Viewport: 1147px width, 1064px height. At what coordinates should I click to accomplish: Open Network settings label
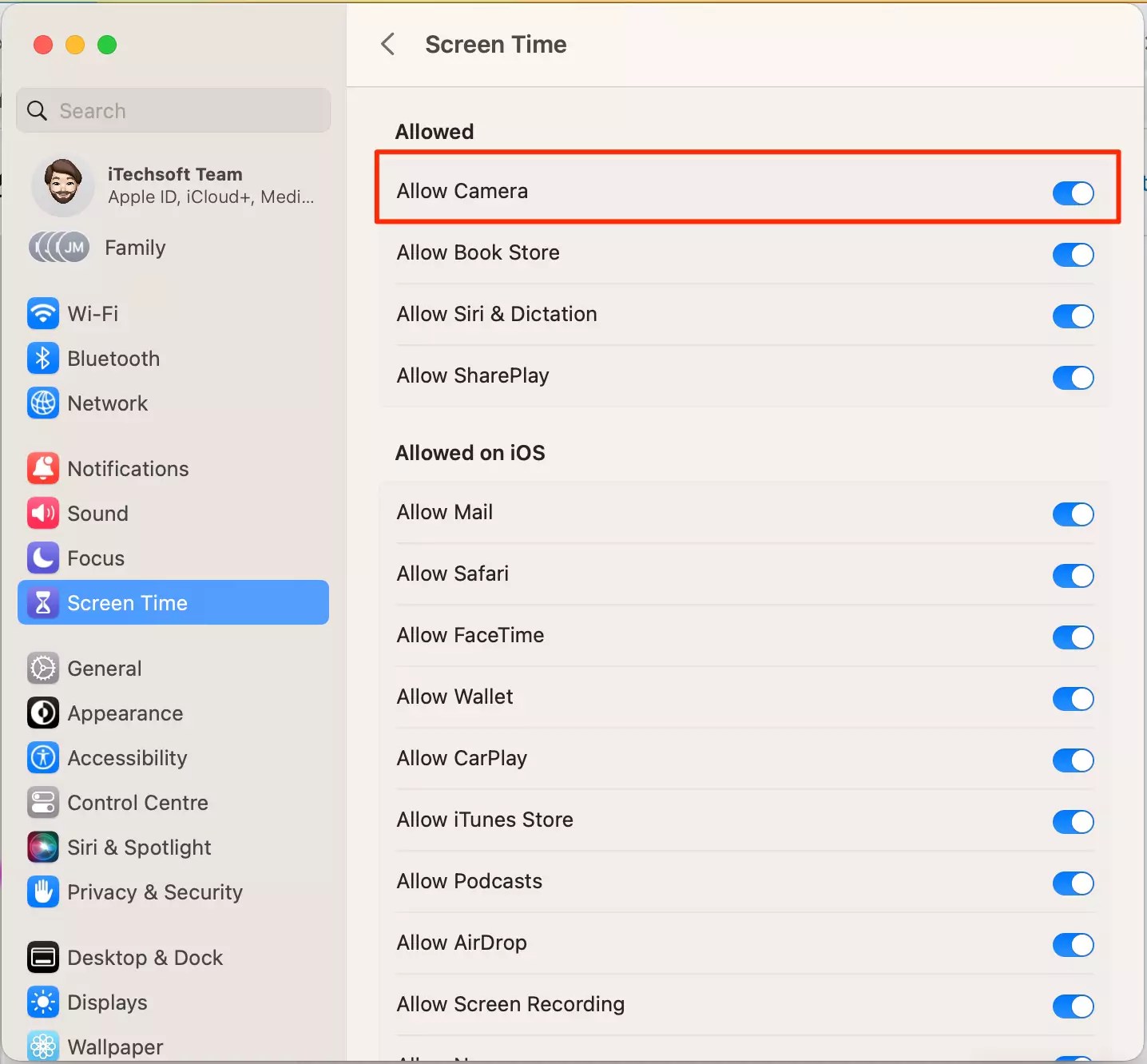coord(108,403)
